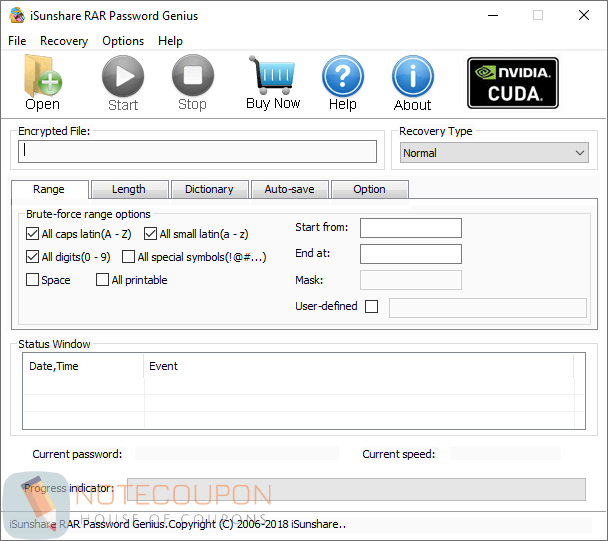Click the Encrypted File input field

[x=197, y=151]
